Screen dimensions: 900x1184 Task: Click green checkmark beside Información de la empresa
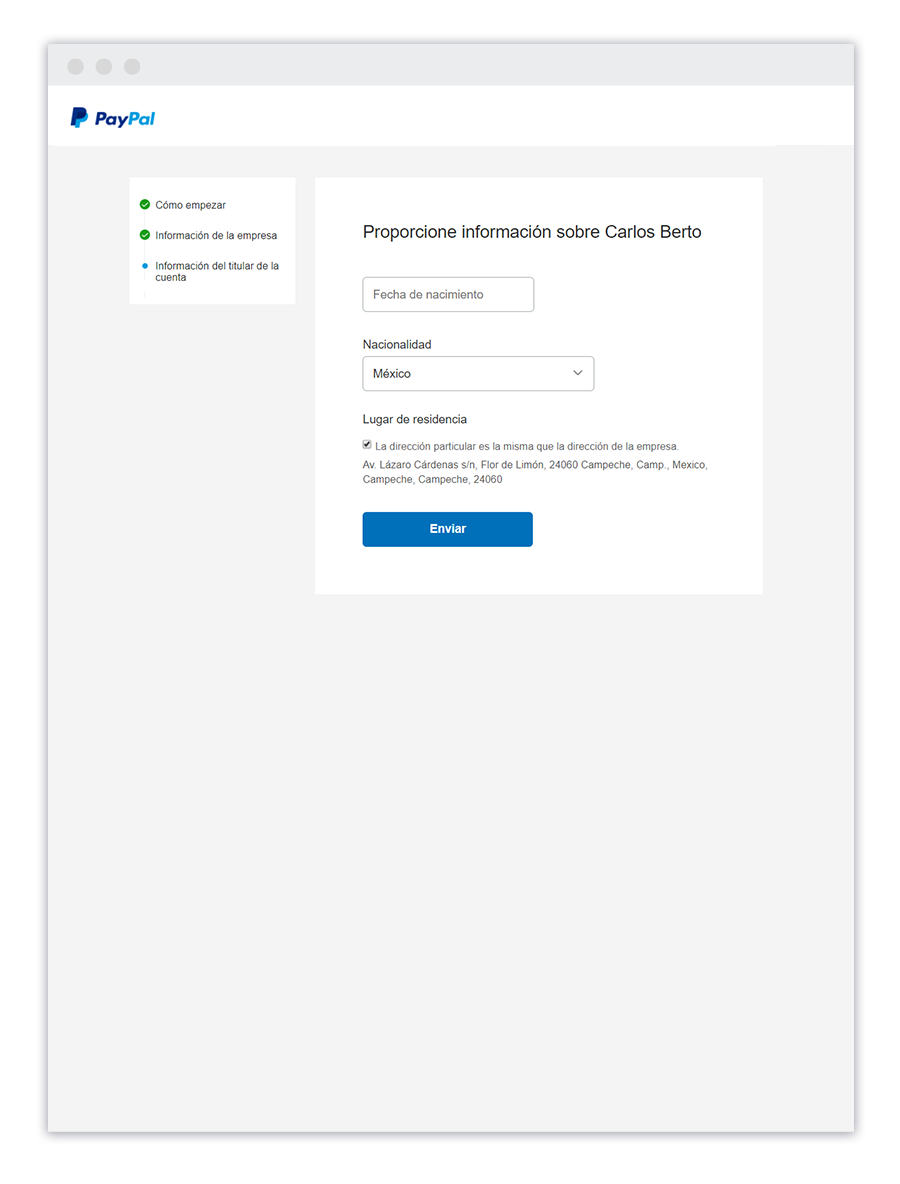145,236
